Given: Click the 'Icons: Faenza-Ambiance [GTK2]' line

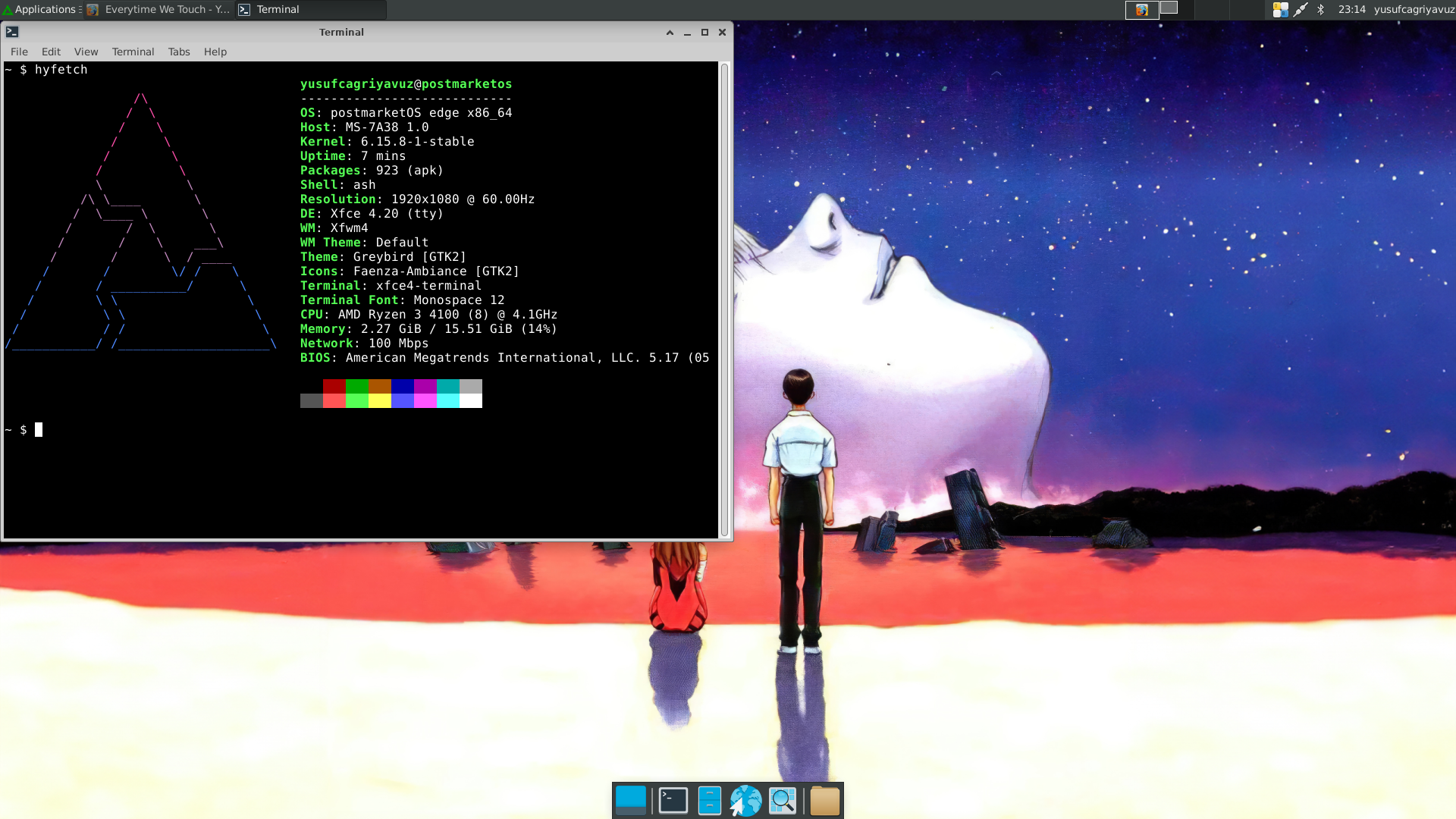Looking at the screenshot, I should tap(409, 271).
